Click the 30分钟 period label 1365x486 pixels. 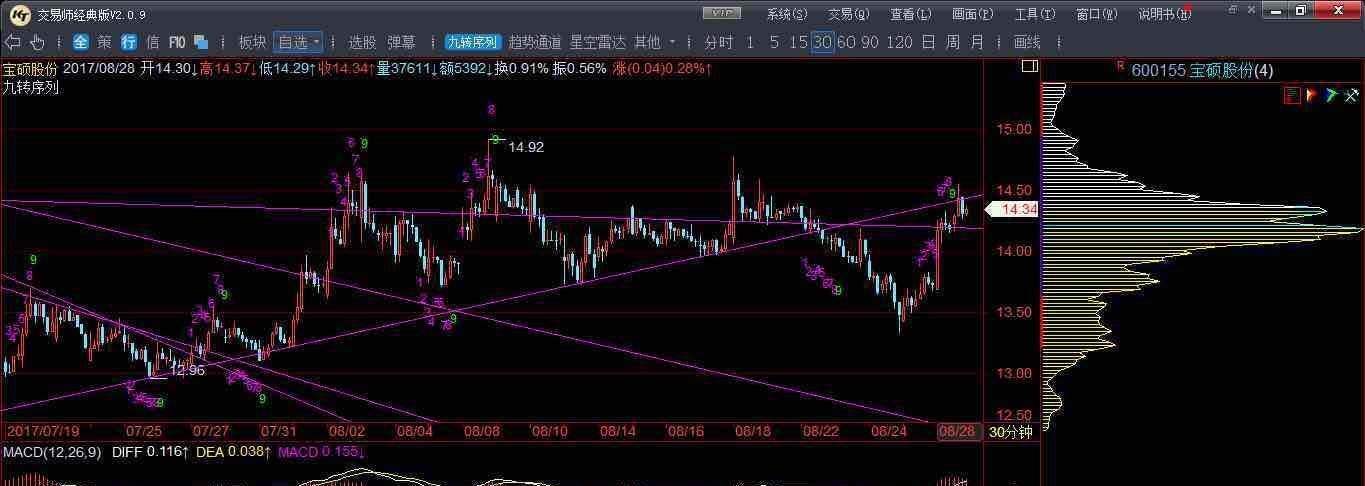(1010, 432)
